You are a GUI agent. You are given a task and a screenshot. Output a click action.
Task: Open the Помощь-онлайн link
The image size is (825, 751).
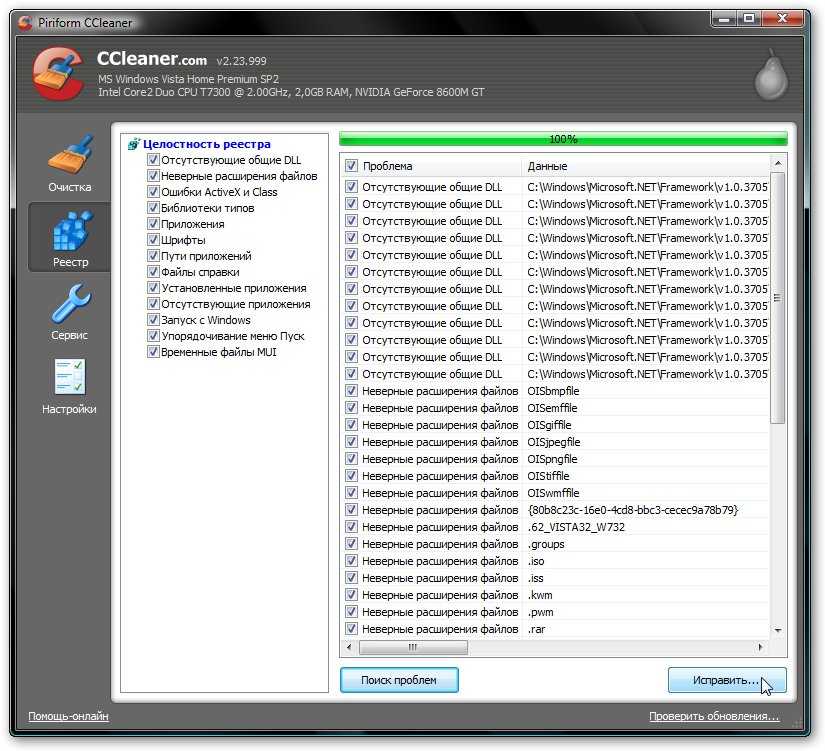(68, 716)
